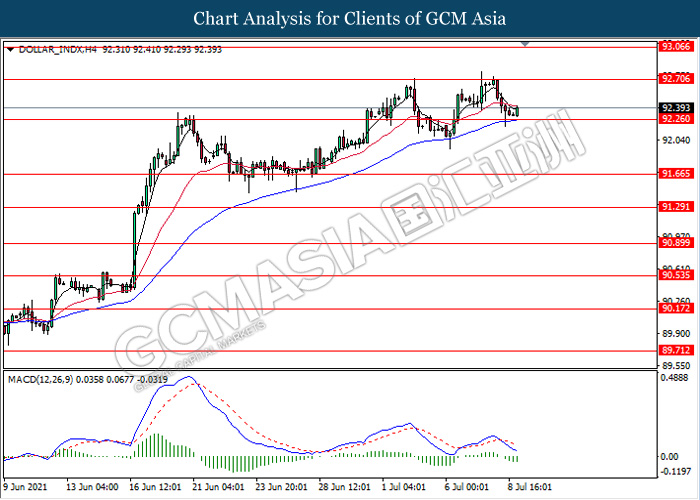Click the 91.665 price level label

[x=675, y=174]
